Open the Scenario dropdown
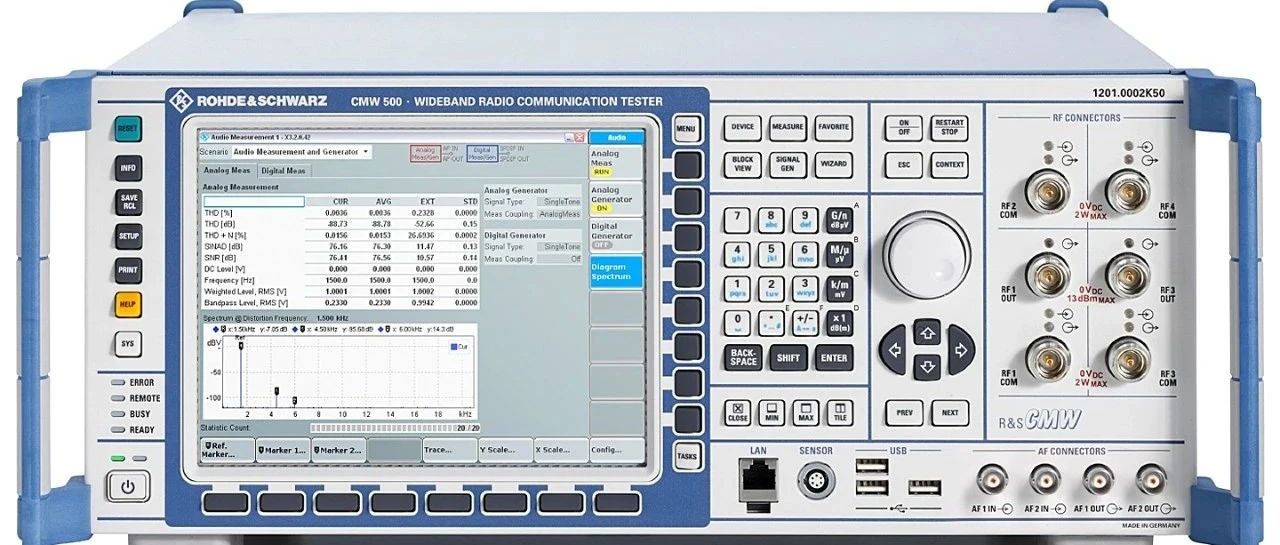The height and width of the screenshot is (545, 1280). [301, 152]
